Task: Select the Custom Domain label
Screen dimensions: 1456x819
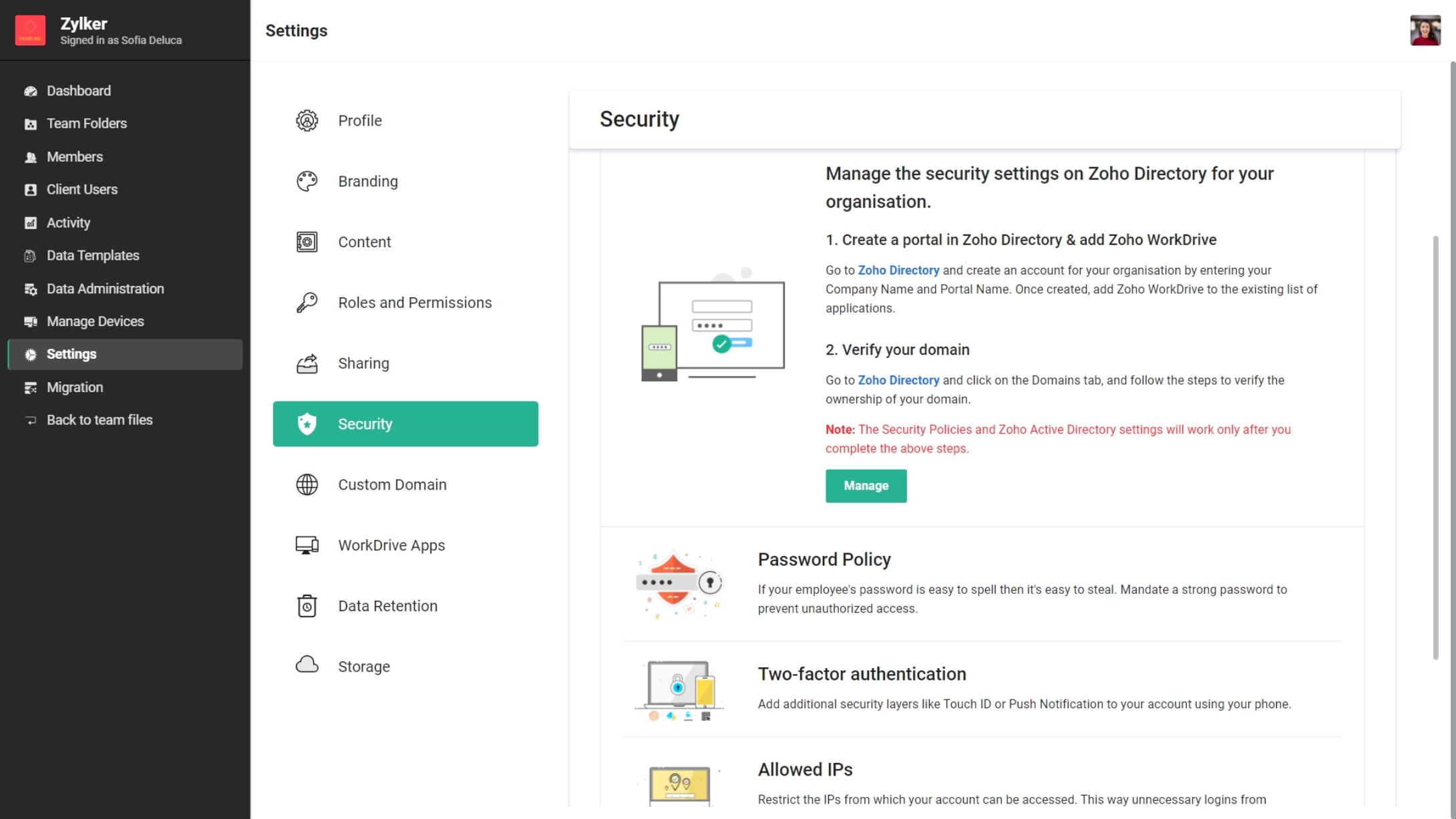Action: click(392, 485)
